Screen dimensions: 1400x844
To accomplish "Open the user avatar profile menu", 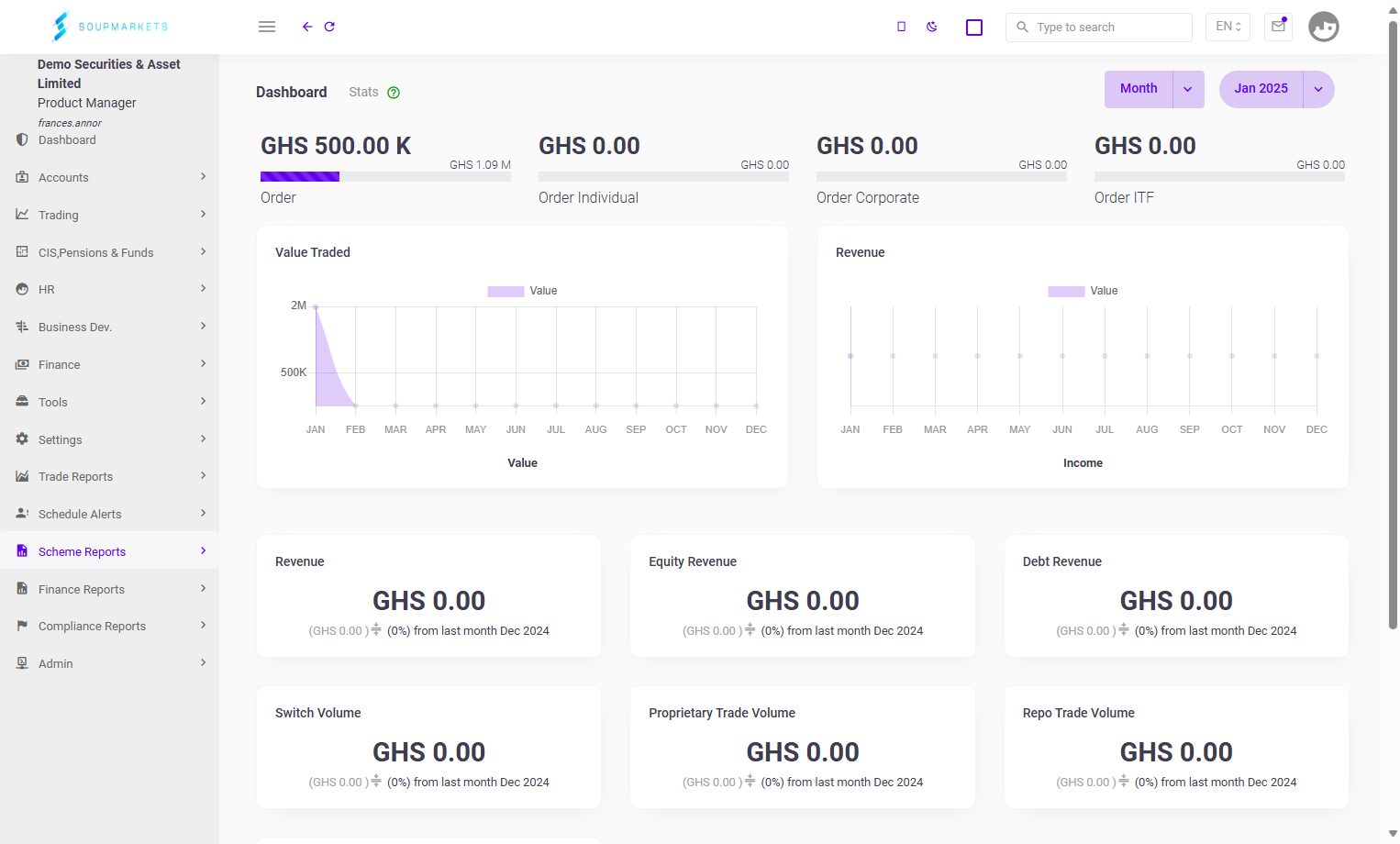I will [x=1324, y=27].
